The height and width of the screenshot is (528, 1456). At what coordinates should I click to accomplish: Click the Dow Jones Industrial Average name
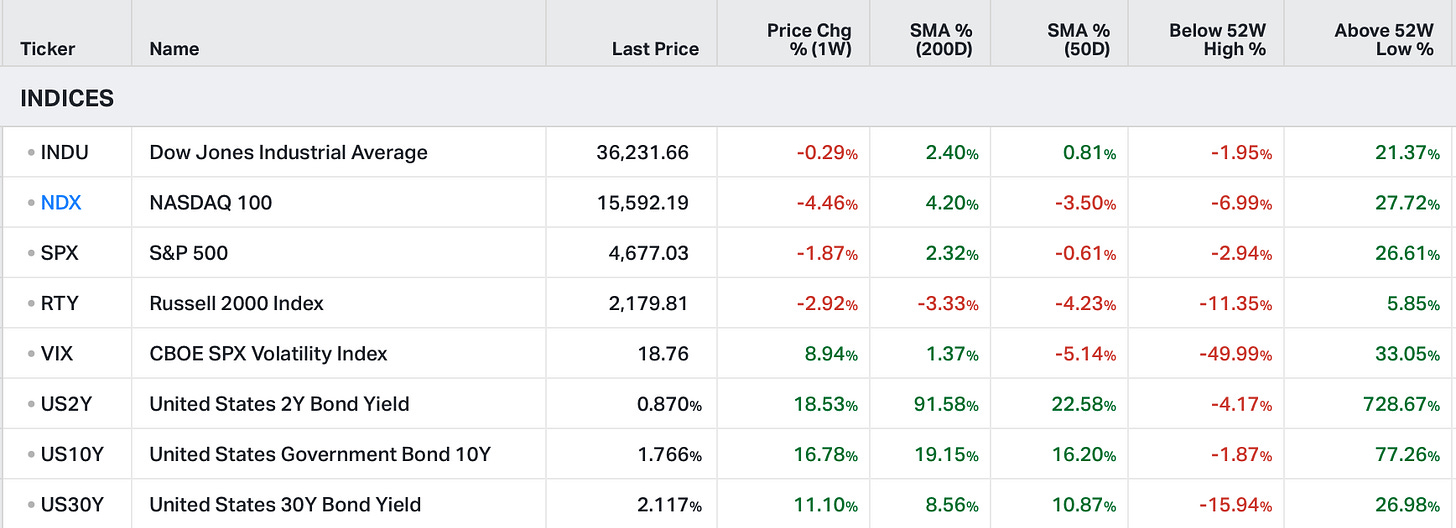point(288,153)
